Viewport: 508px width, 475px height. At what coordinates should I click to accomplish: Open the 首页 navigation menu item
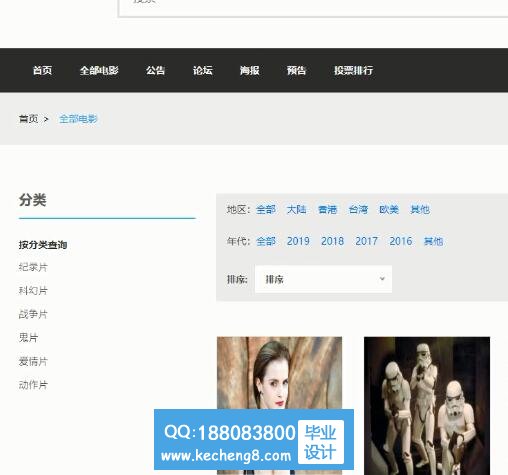(x=42, y=70)
